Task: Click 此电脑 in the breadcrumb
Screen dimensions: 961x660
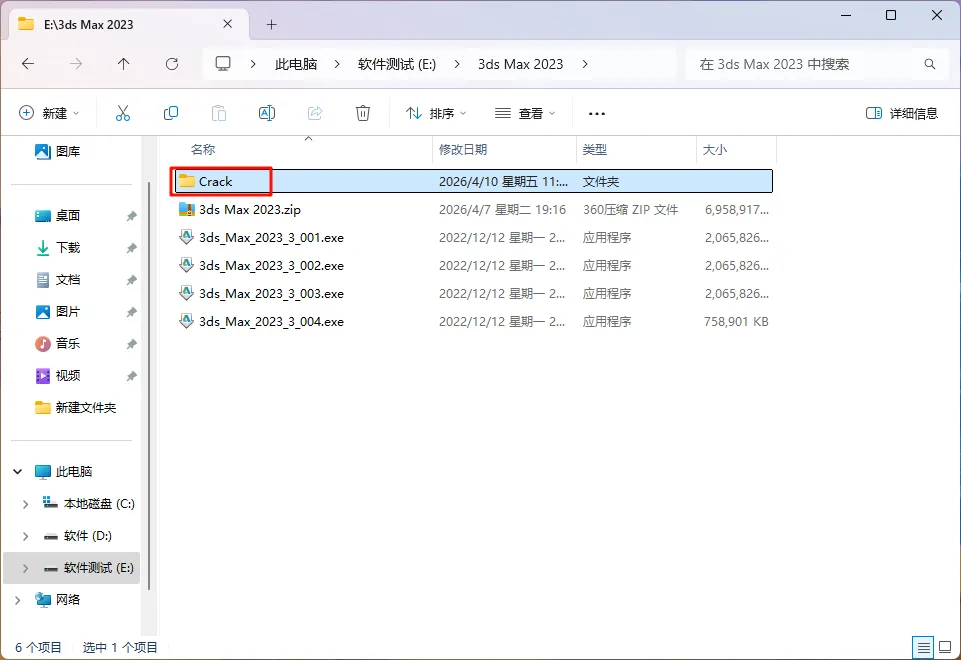Action: (296, 64)
